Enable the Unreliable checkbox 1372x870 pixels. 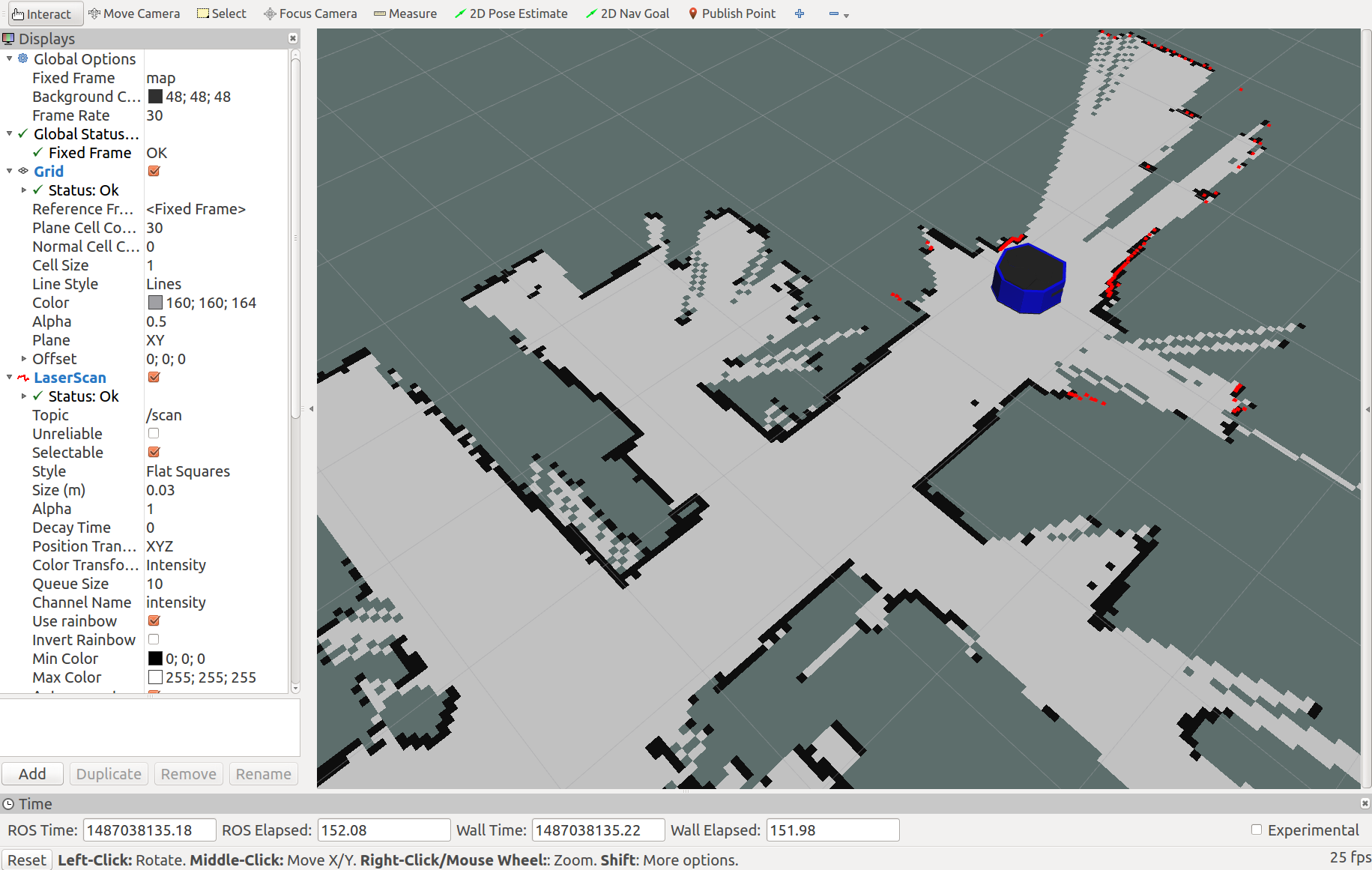click(x=154, y=433)
